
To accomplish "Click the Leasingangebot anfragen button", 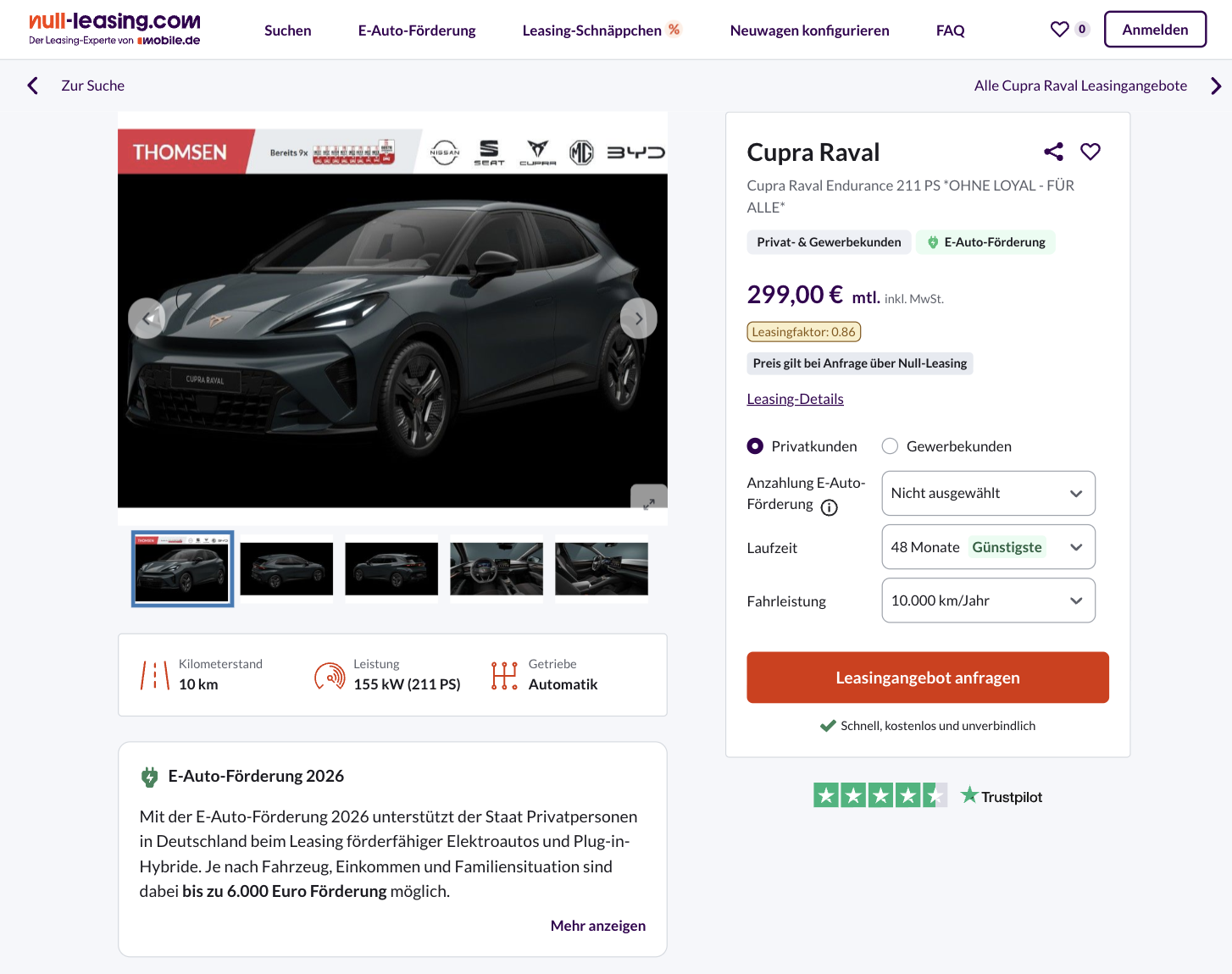I will 928,678.
